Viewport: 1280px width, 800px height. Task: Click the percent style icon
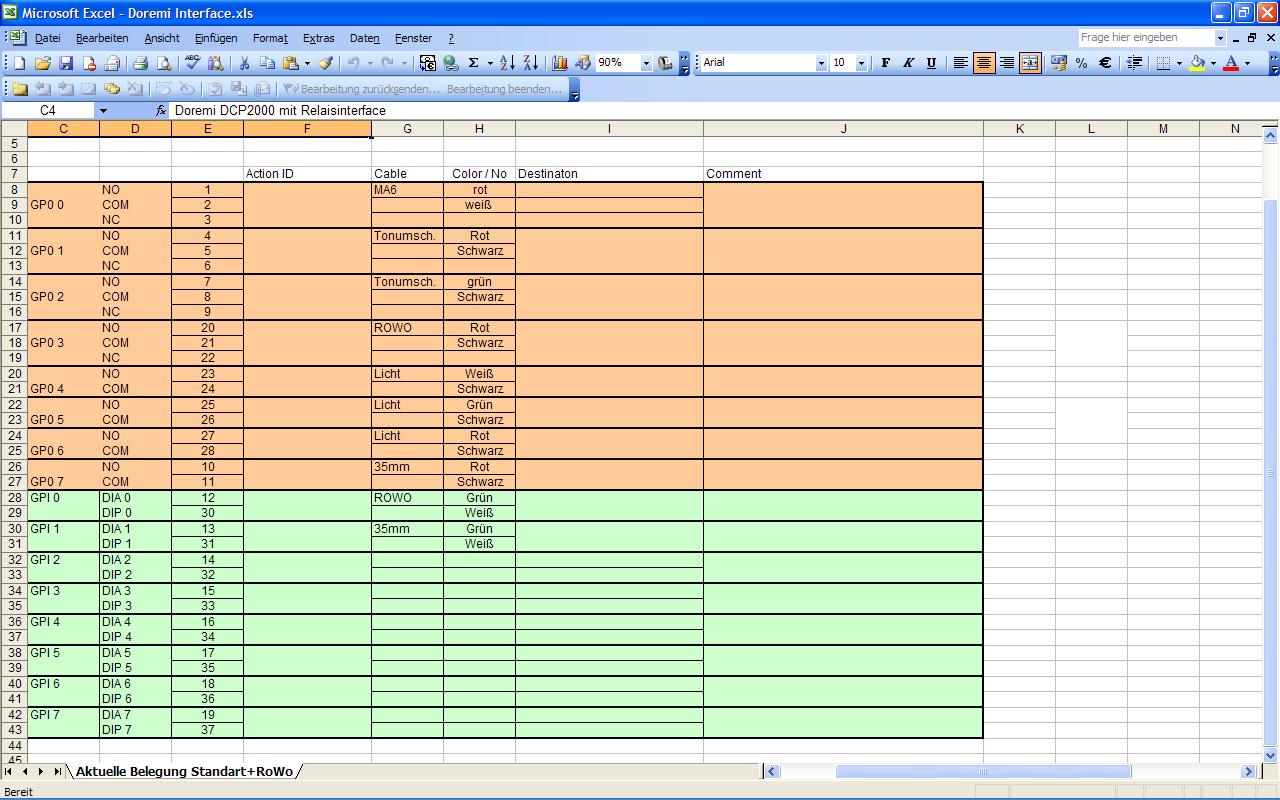pos(1081,63)
